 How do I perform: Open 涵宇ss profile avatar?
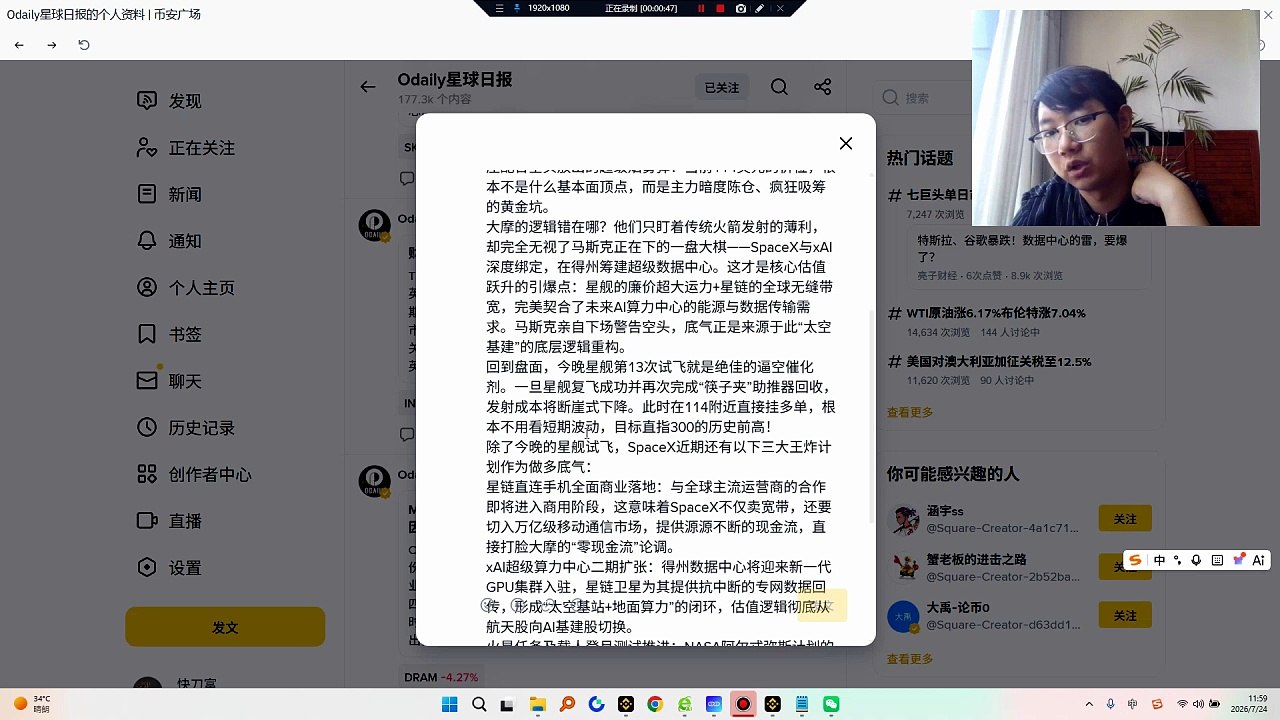905,519
